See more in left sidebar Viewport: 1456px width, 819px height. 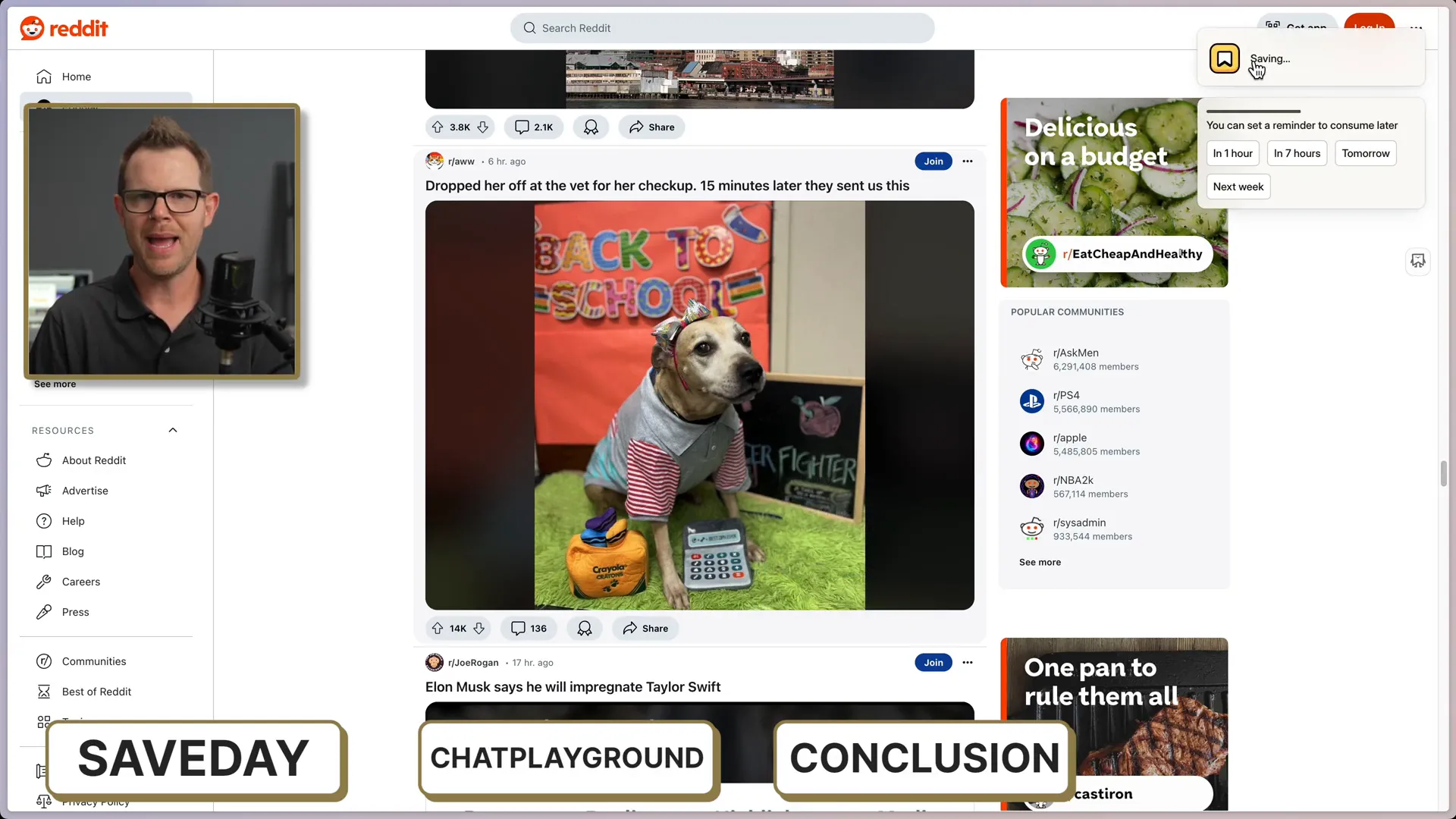coord(55,384)
